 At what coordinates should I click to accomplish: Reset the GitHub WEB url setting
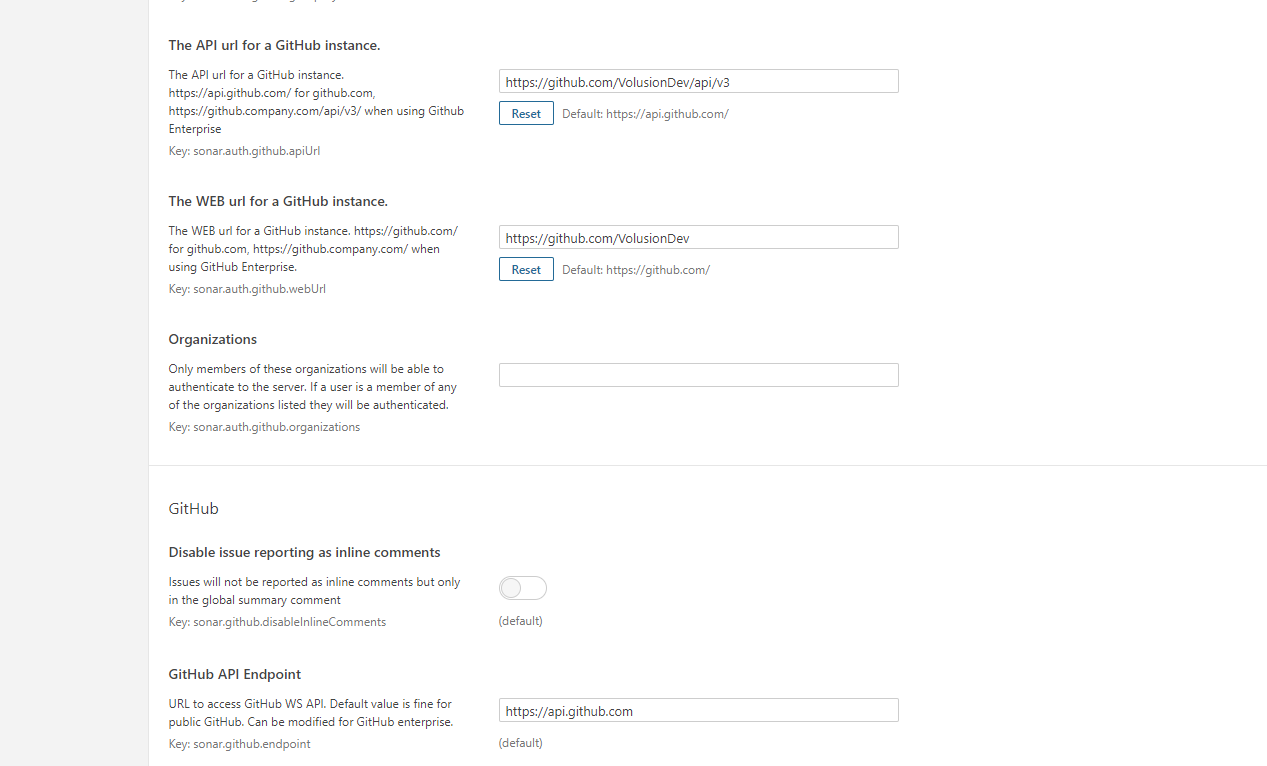(x=526, y=270)
